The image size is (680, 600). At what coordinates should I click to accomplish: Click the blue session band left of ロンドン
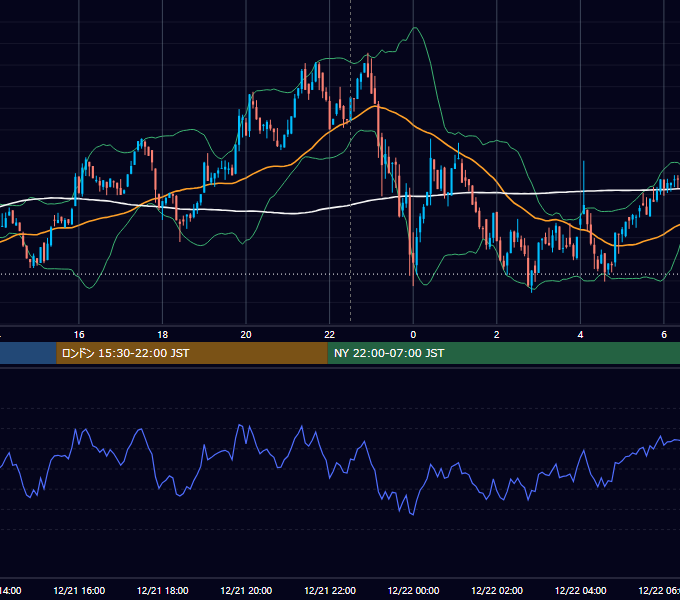point(28,353)
